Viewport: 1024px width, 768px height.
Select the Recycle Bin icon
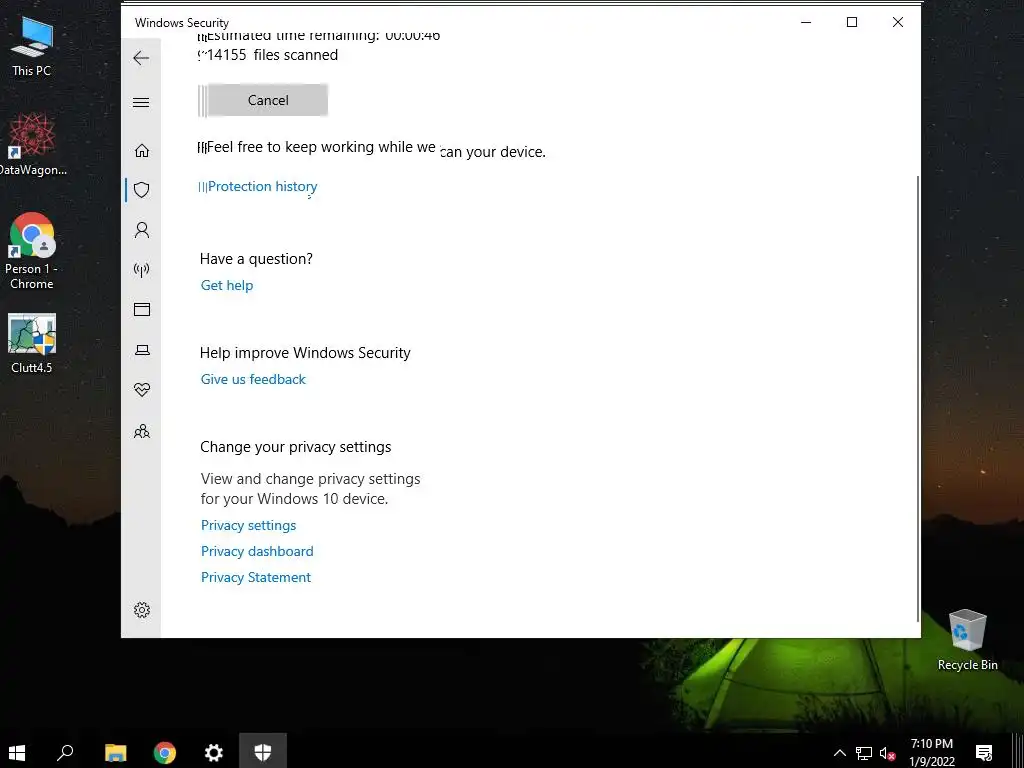tap(967, 640)
